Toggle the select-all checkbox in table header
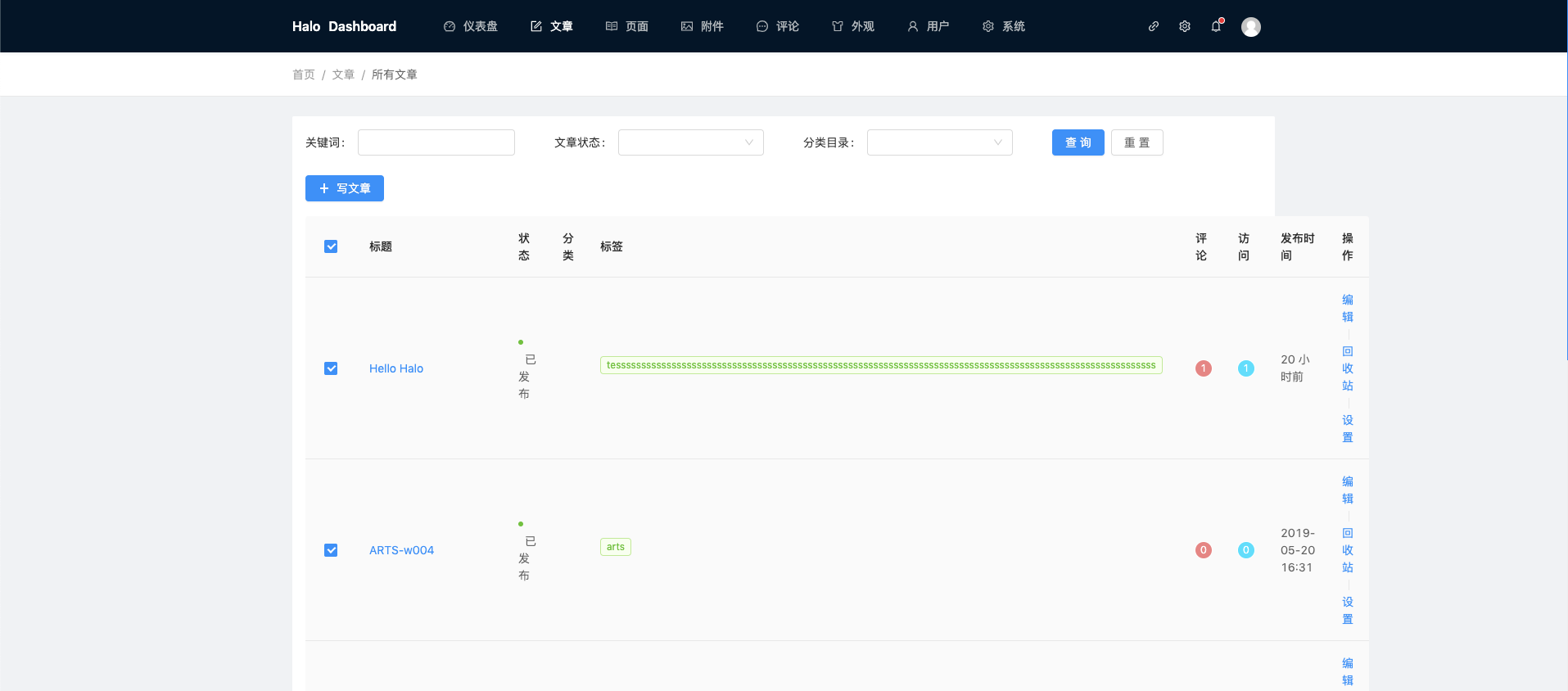This screenshot has height=691, width=1568. (x=331, y=246)
